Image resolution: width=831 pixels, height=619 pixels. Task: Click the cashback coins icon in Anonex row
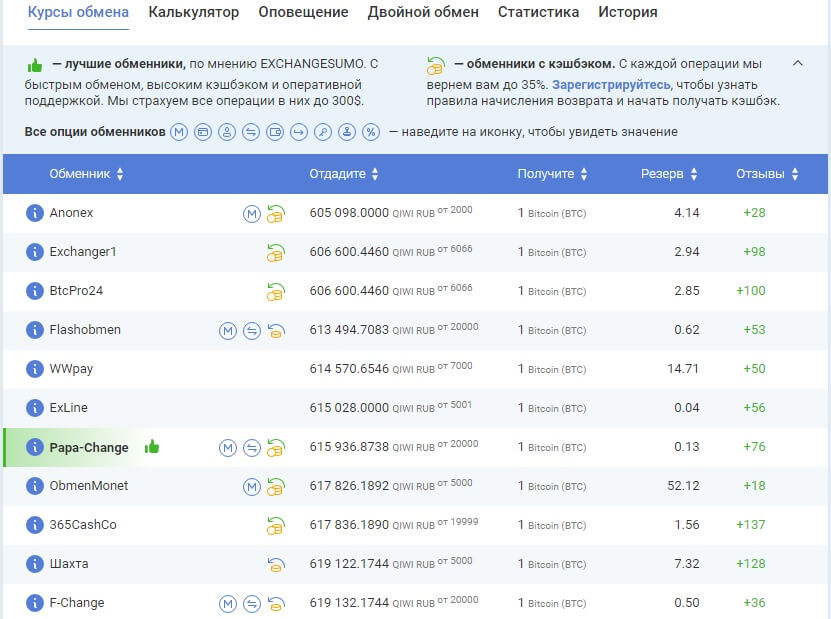coord(276,214)
